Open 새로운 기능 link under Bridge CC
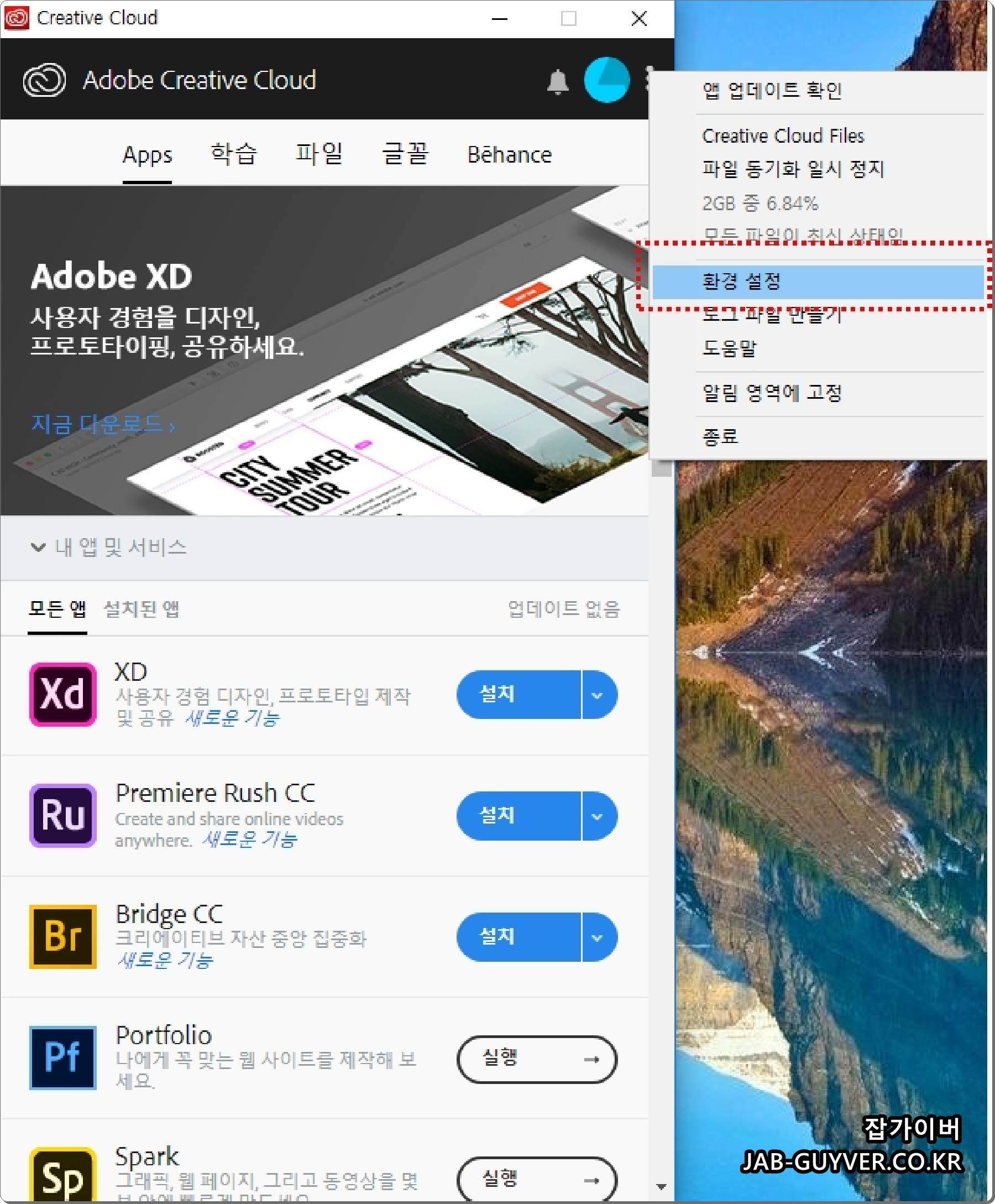Viewport: 995px width, 1204px height. click(165, 960)
